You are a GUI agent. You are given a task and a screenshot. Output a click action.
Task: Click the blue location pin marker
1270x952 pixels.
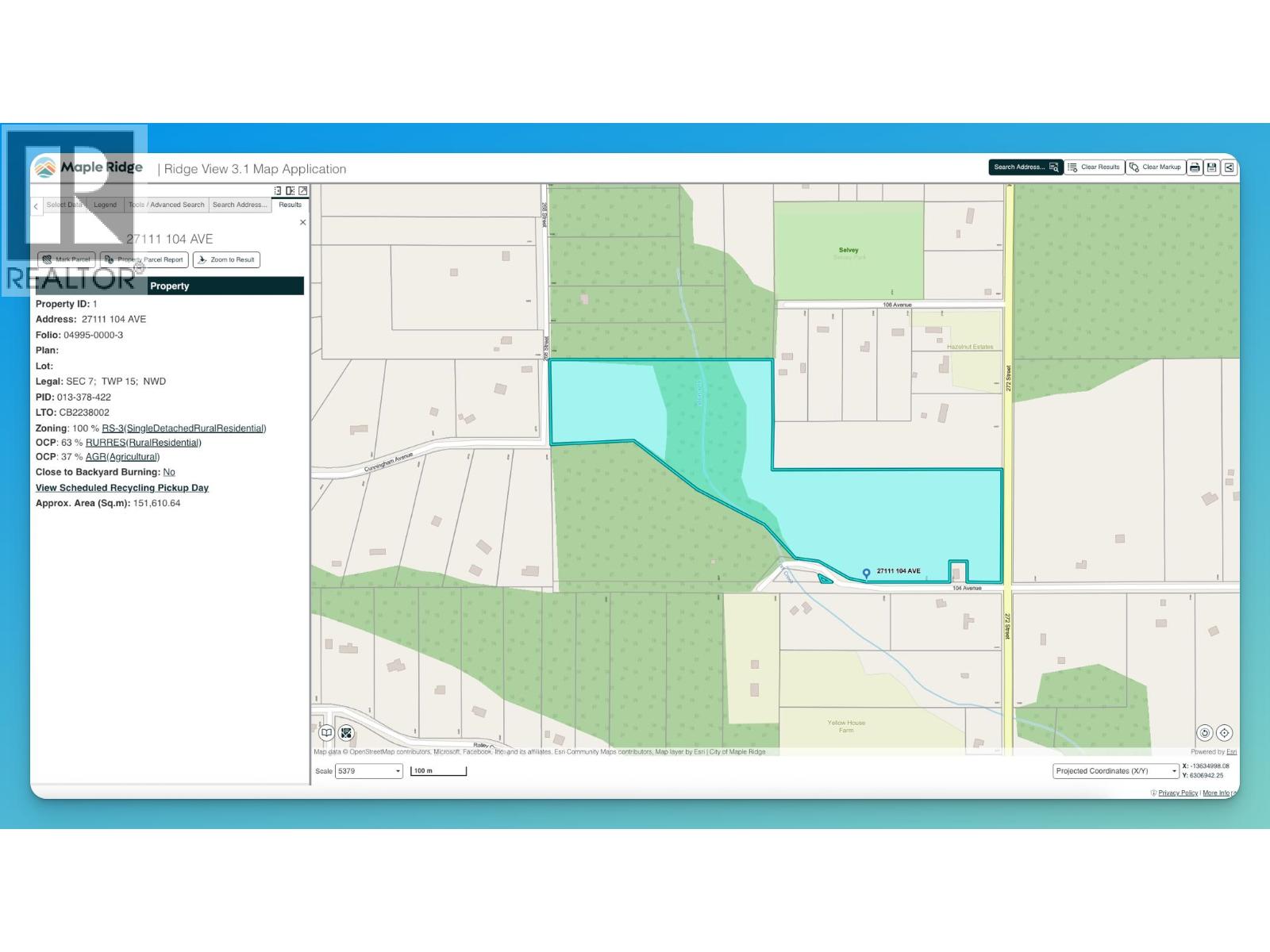pyautogui.click(x=866, y=573)
